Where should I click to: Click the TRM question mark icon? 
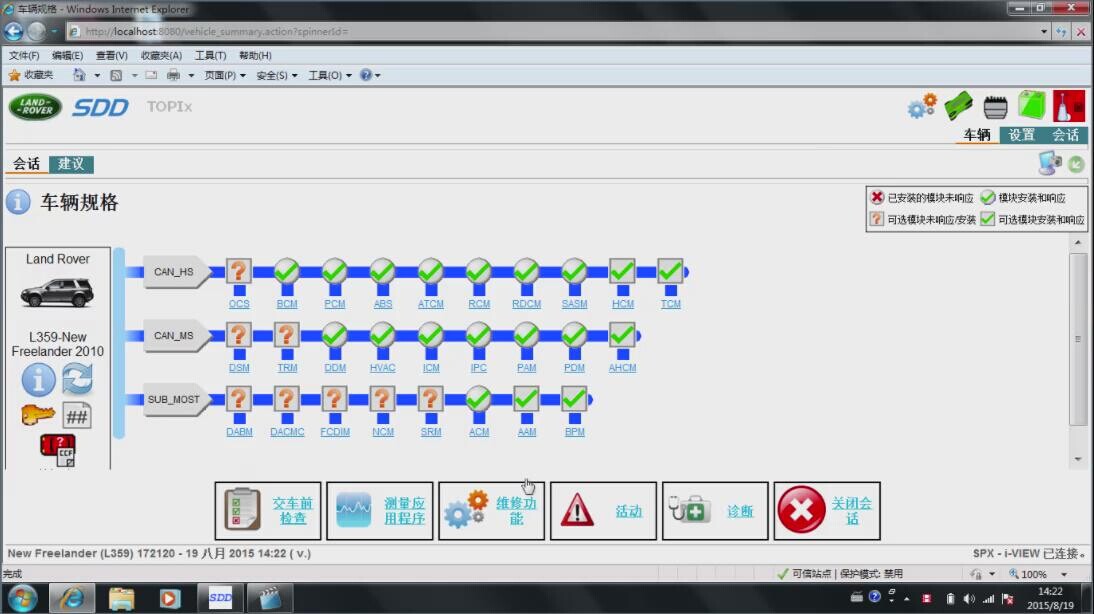(x=287, y=336)
